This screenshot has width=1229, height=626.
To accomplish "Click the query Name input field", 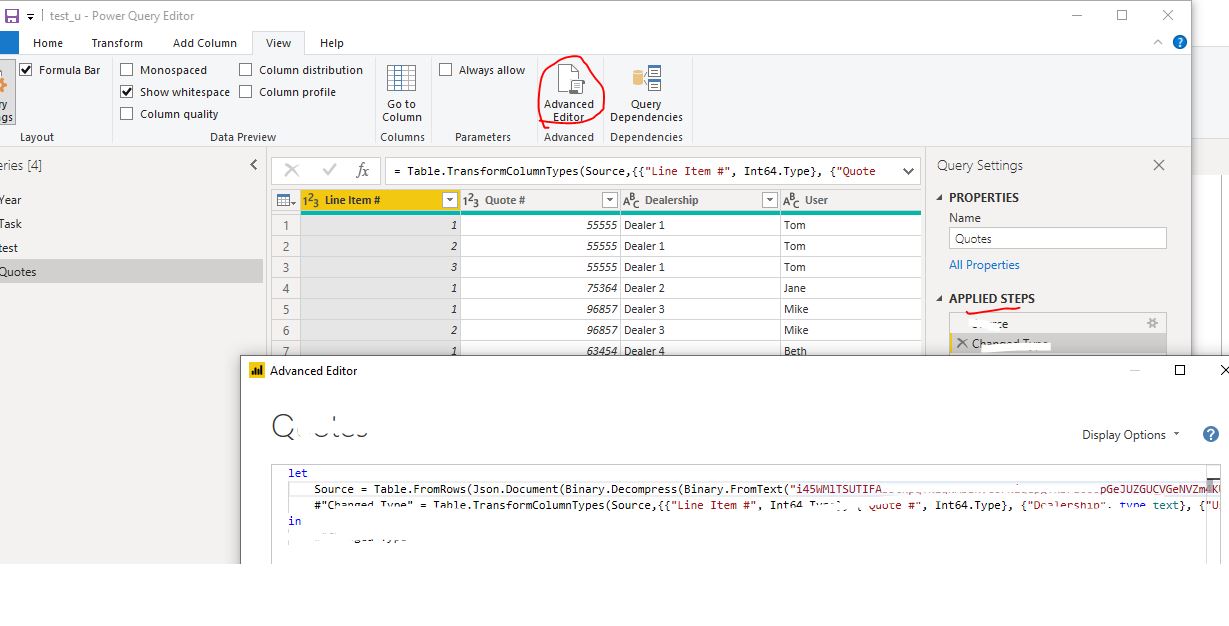I will (1057, 238).
